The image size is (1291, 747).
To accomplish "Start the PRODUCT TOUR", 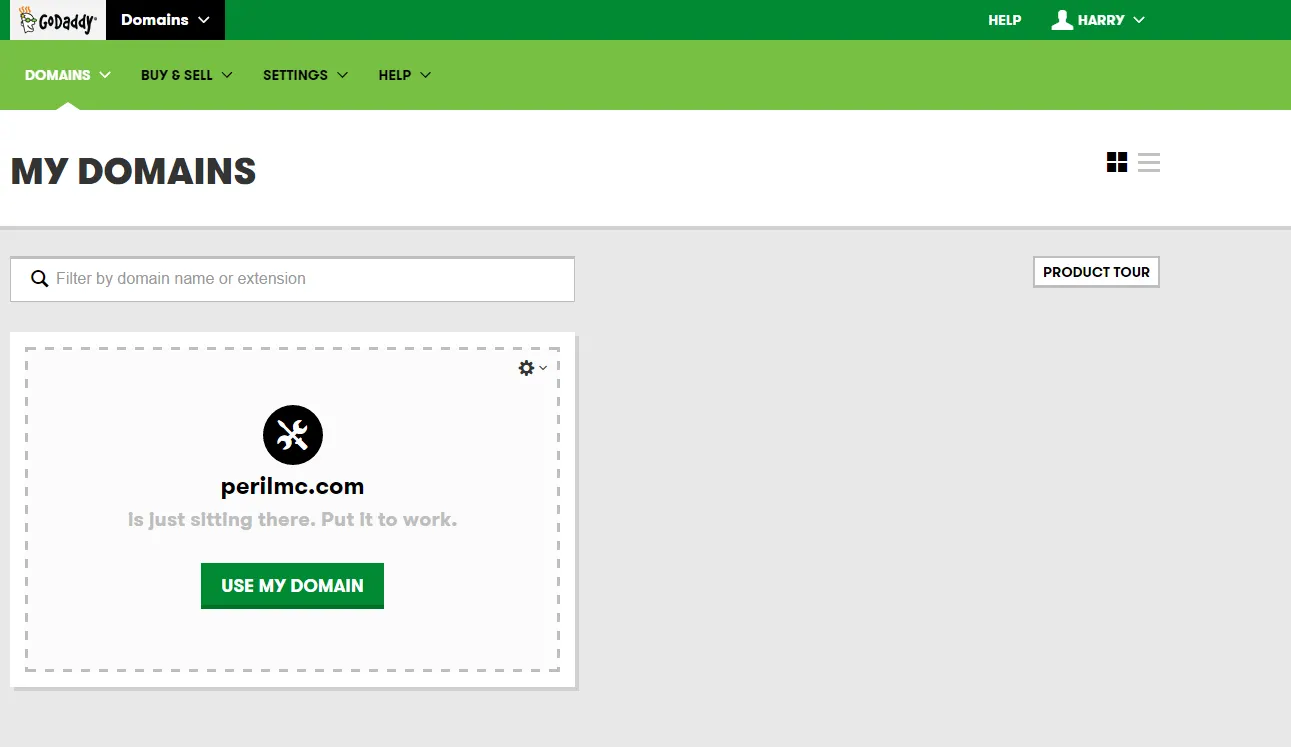I will (1096, 272).
